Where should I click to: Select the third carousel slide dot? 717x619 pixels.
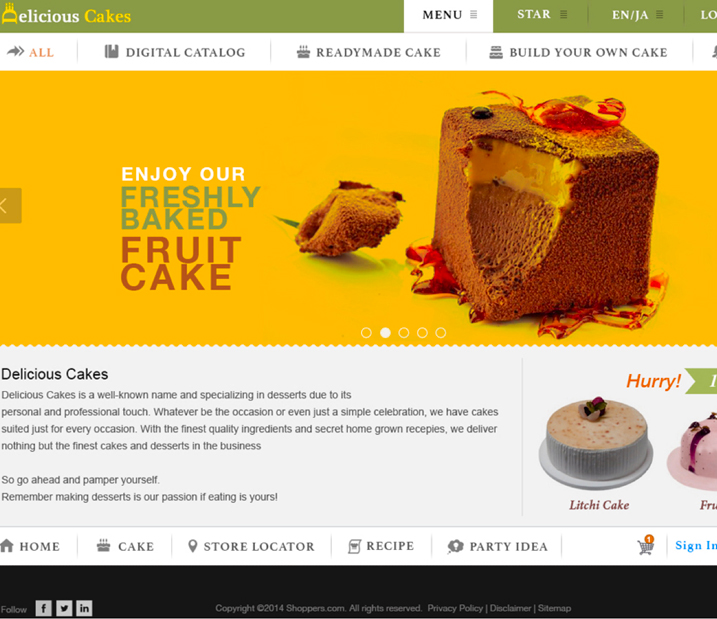pyautogui.click(x=404, y=333)
